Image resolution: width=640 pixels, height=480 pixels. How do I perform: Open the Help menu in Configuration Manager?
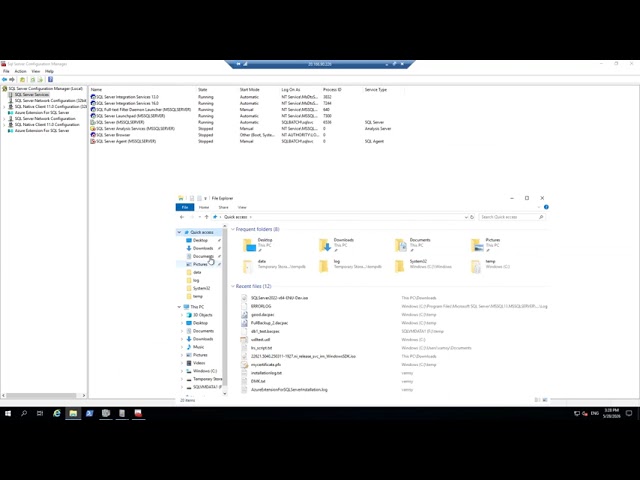(x=49, y=71)
